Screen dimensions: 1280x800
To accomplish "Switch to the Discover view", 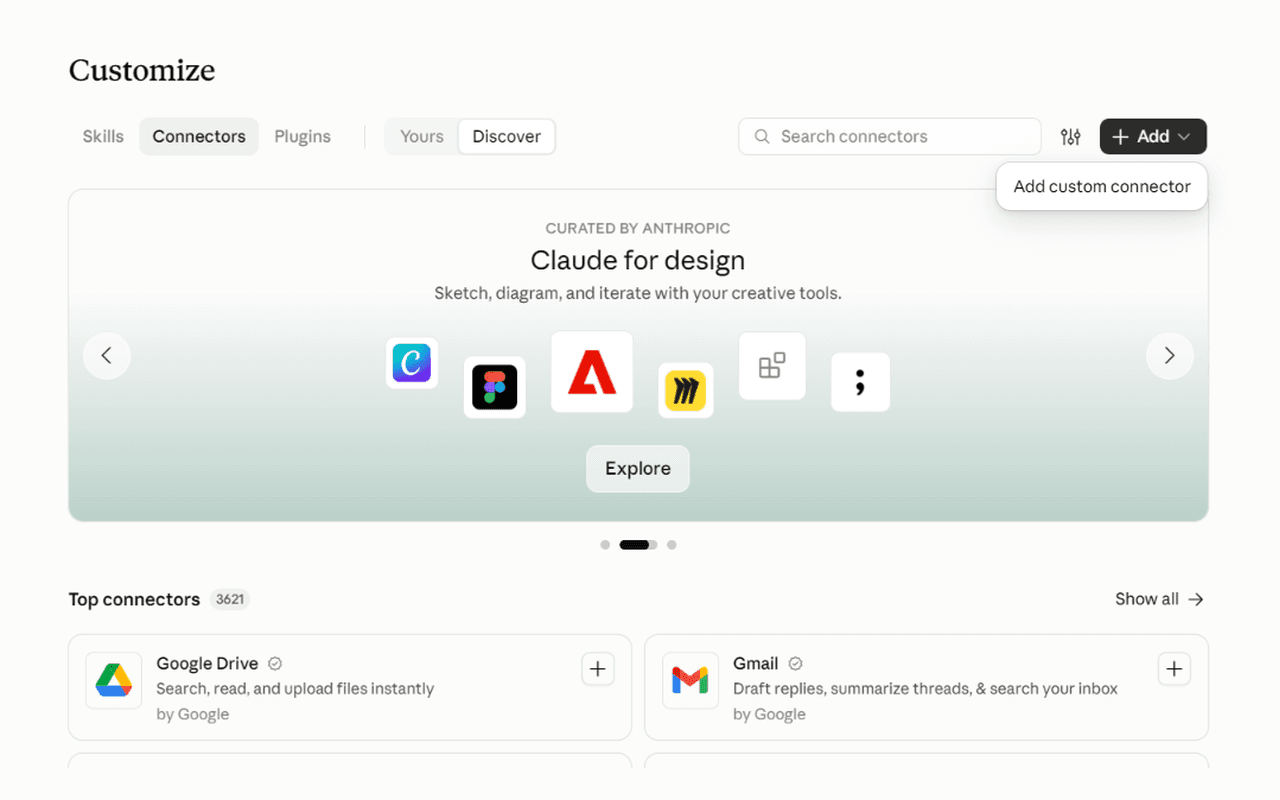I will click(507, 137).
